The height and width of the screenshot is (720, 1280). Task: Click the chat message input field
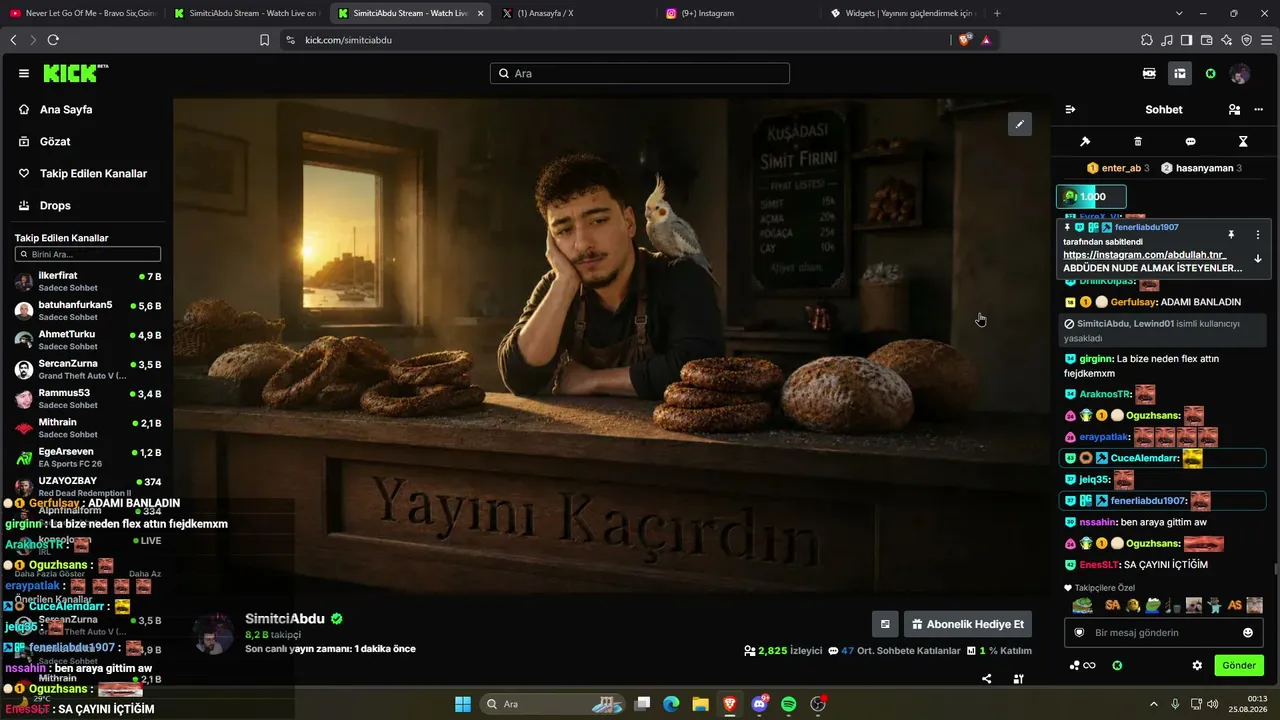pos(1163,633)
